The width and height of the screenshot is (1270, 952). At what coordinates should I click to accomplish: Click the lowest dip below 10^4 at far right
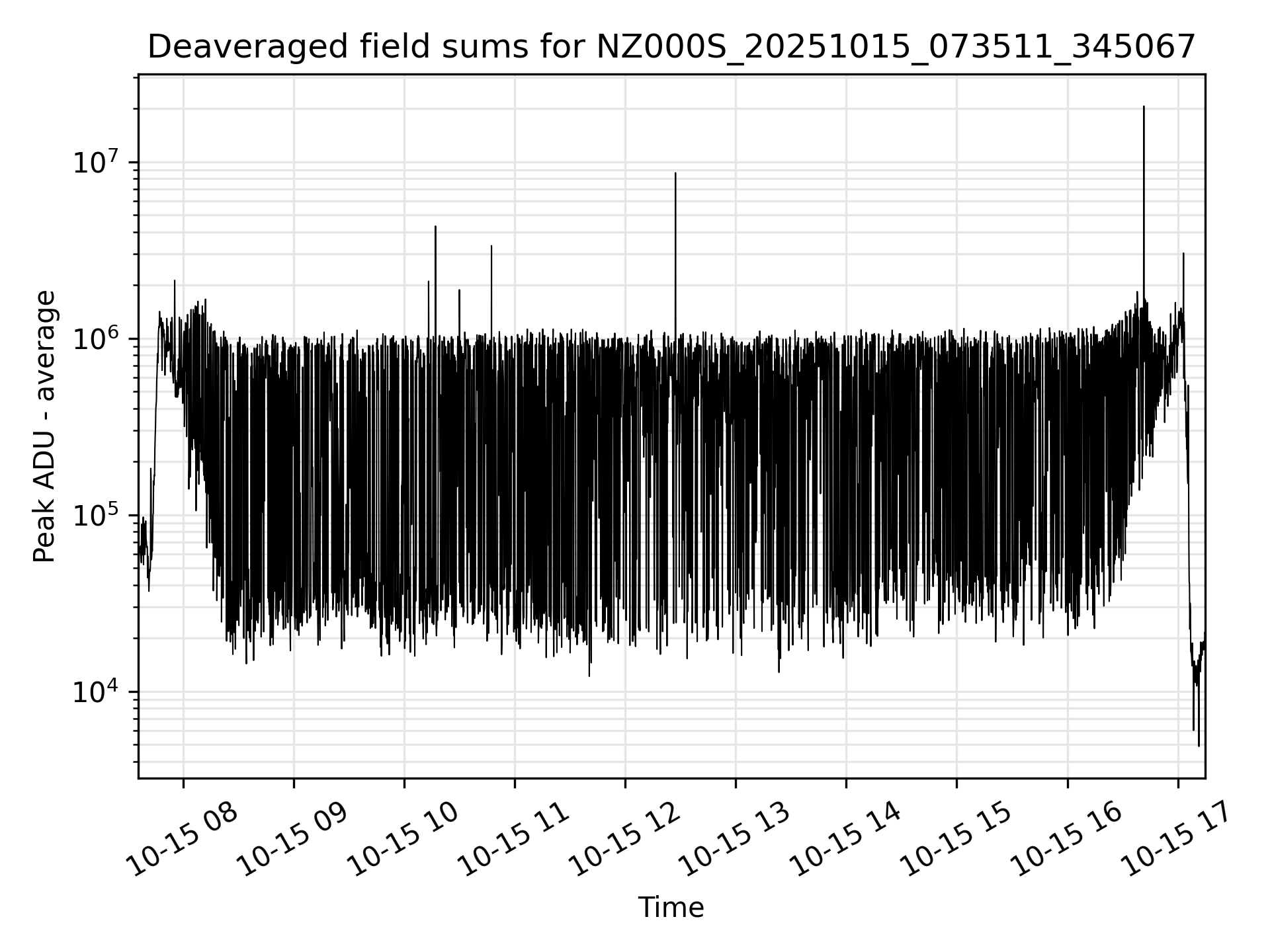tap(1199, 745)
